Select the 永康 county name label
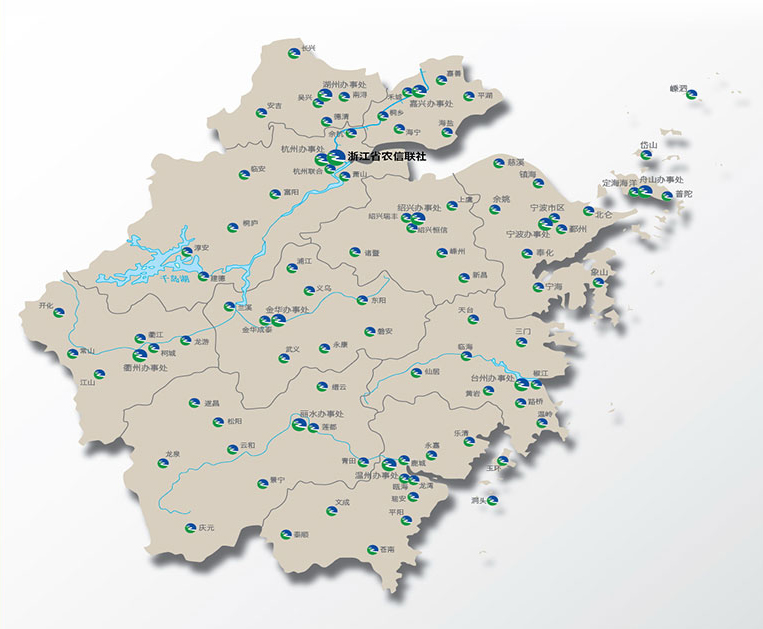This screenshot has height=629, width=763. coord(340,345)
